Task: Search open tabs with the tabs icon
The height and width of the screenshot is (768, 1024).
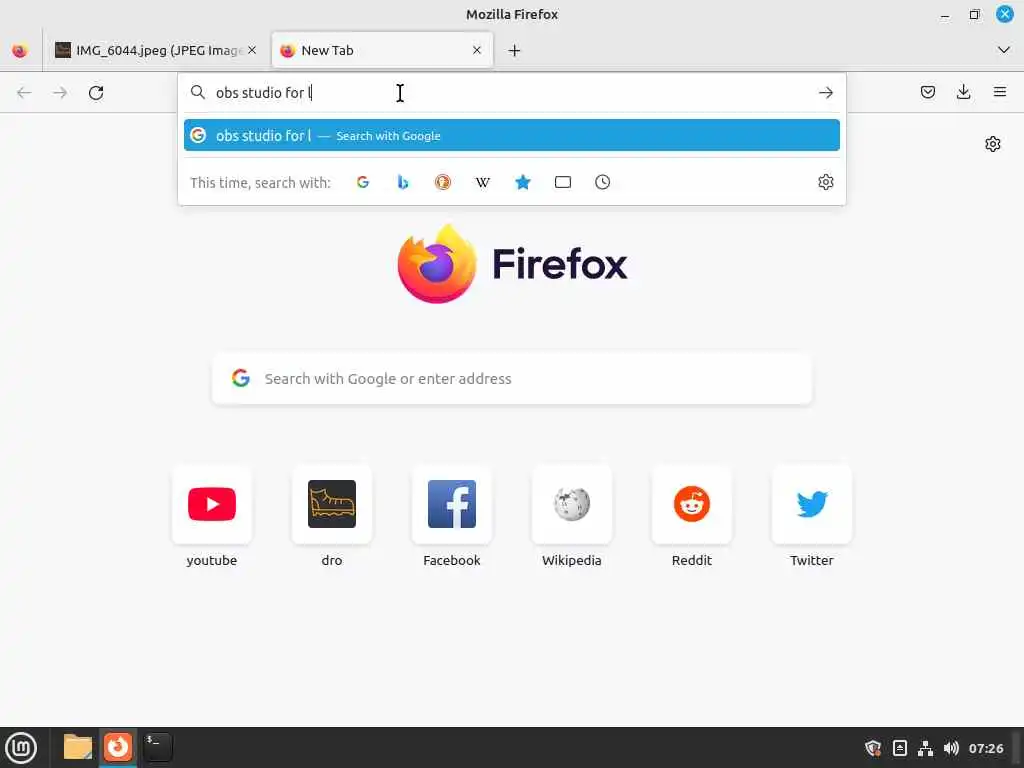Action: pyautogui.click(x=562, y=182)
